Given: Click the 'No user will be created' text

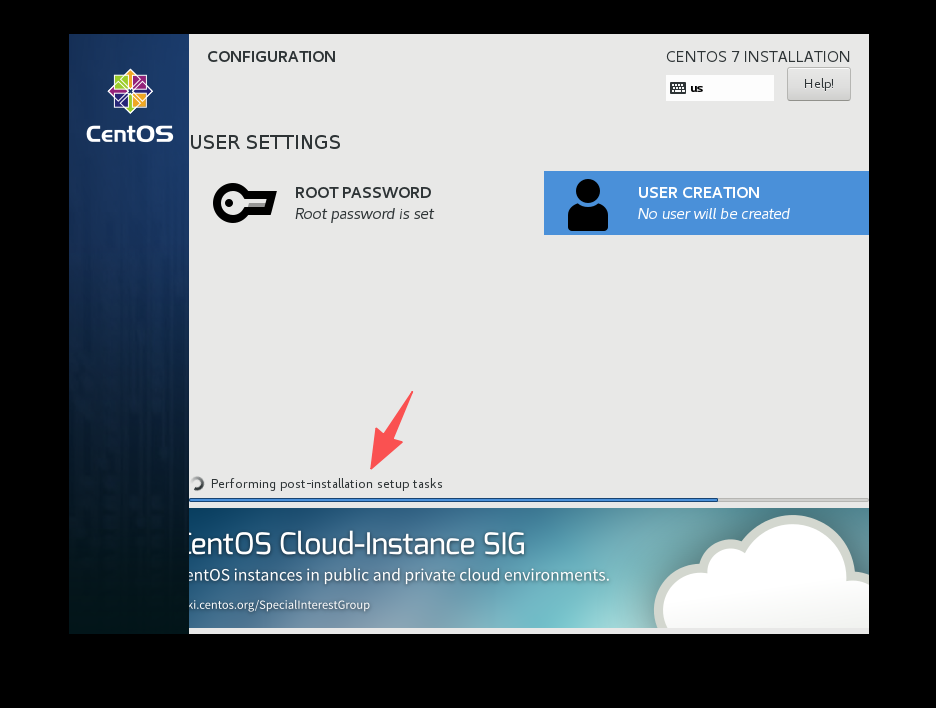Looking at the screenshot, I should click(713, 214).
